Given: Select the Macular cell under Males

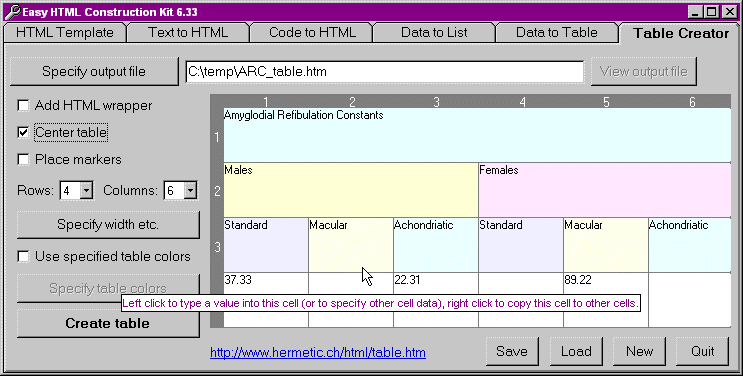Looking at the screenshot, I should point(351,245).
